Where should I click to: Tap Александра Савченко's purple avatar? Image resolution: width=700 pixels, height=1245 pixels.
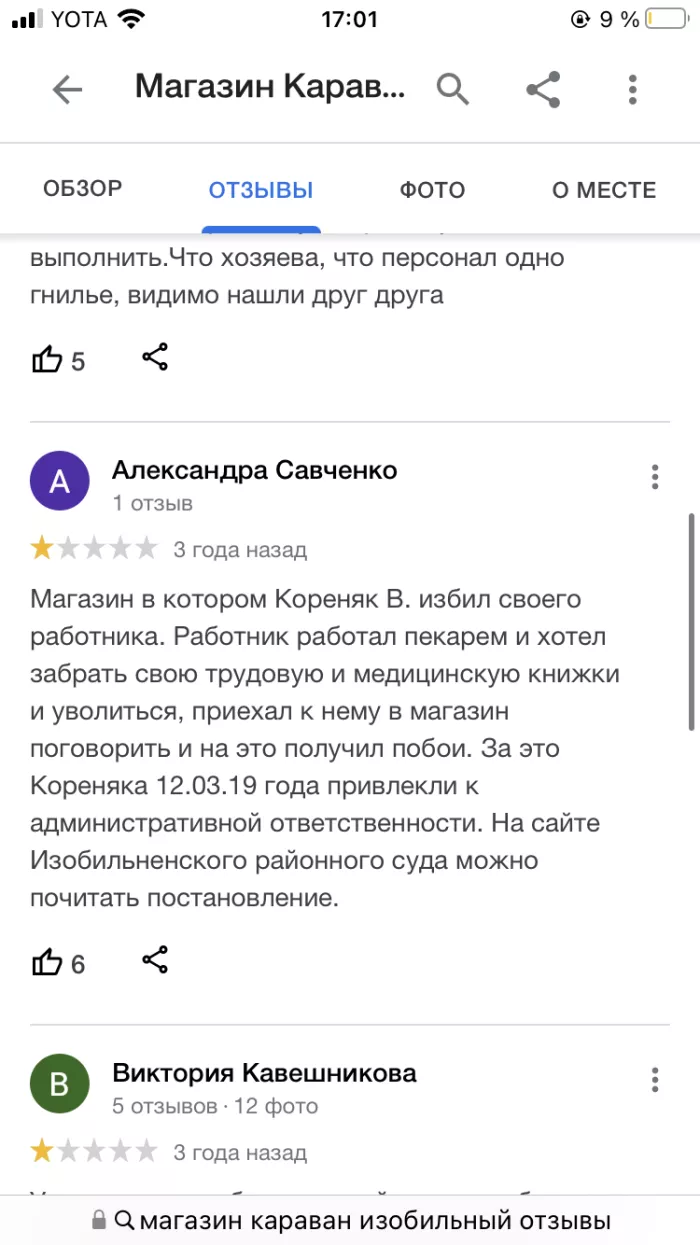59,480
